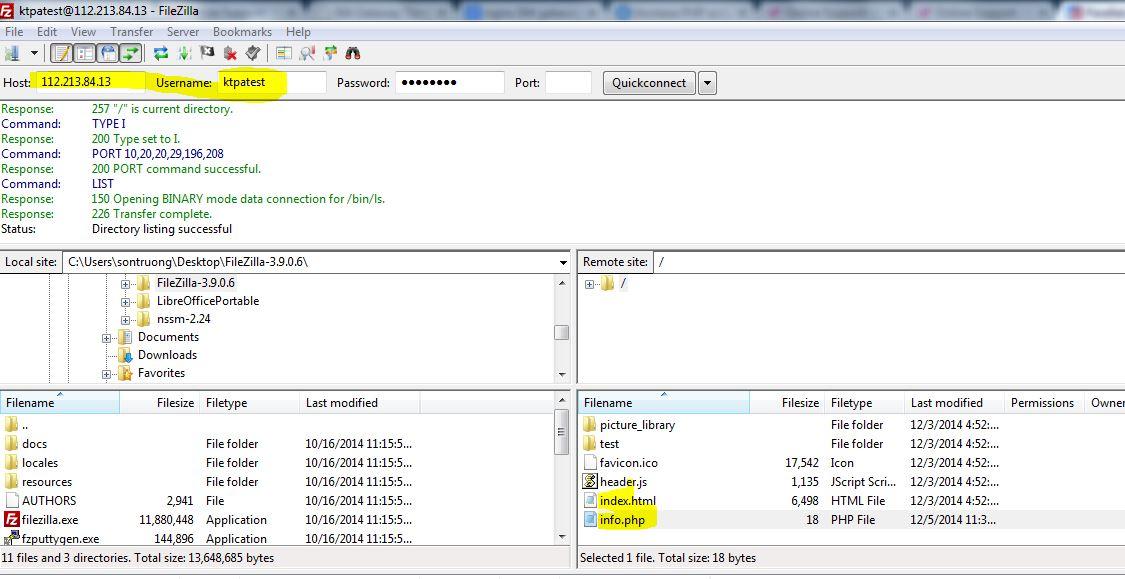This screenshot has height=579, width=1125.
Task: Open the Help menu
Action: tap(298, 32)
